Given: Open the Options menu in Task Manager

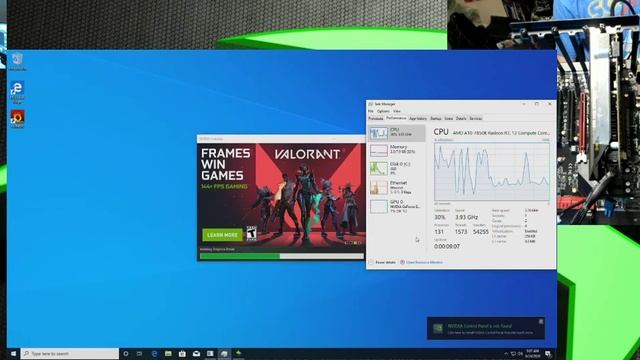Looking at the screenshot, I should (383, 111).
